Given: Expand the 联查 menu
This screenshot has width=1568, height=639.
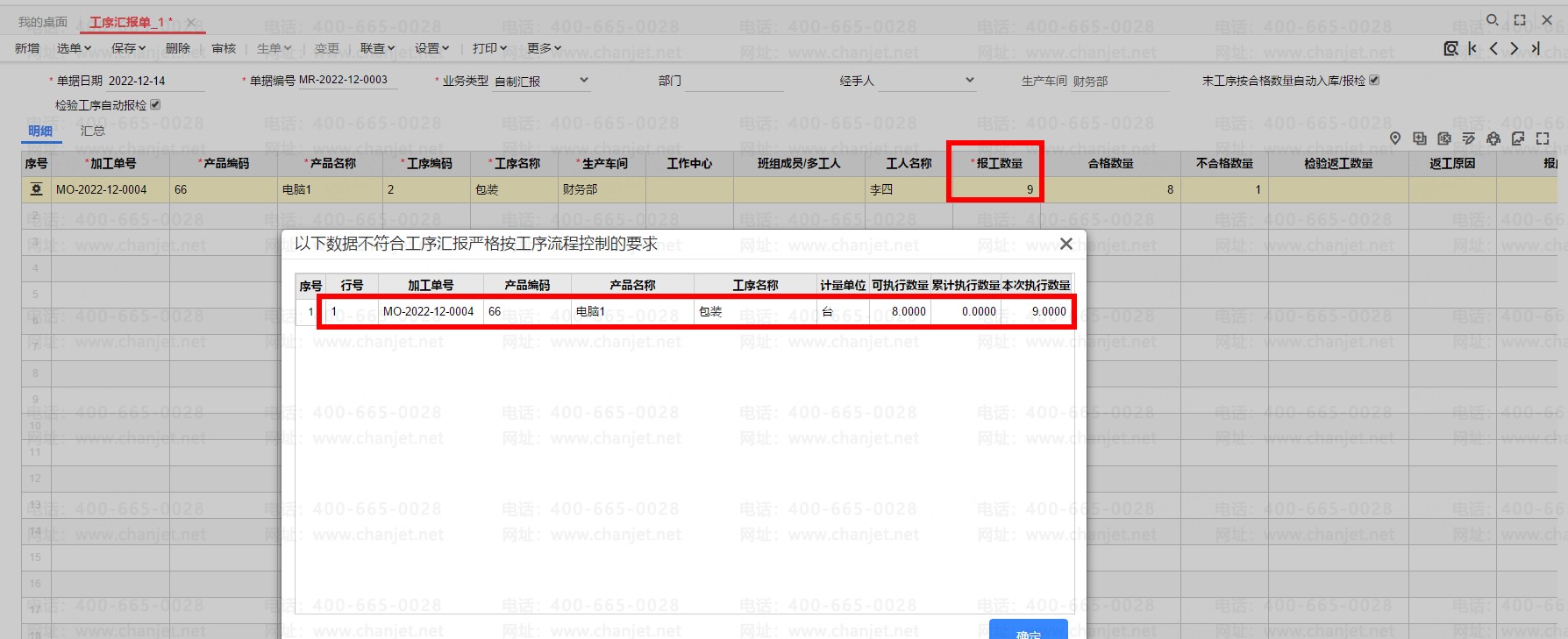Looking at the screenshot, I should (x=377, y=48).
